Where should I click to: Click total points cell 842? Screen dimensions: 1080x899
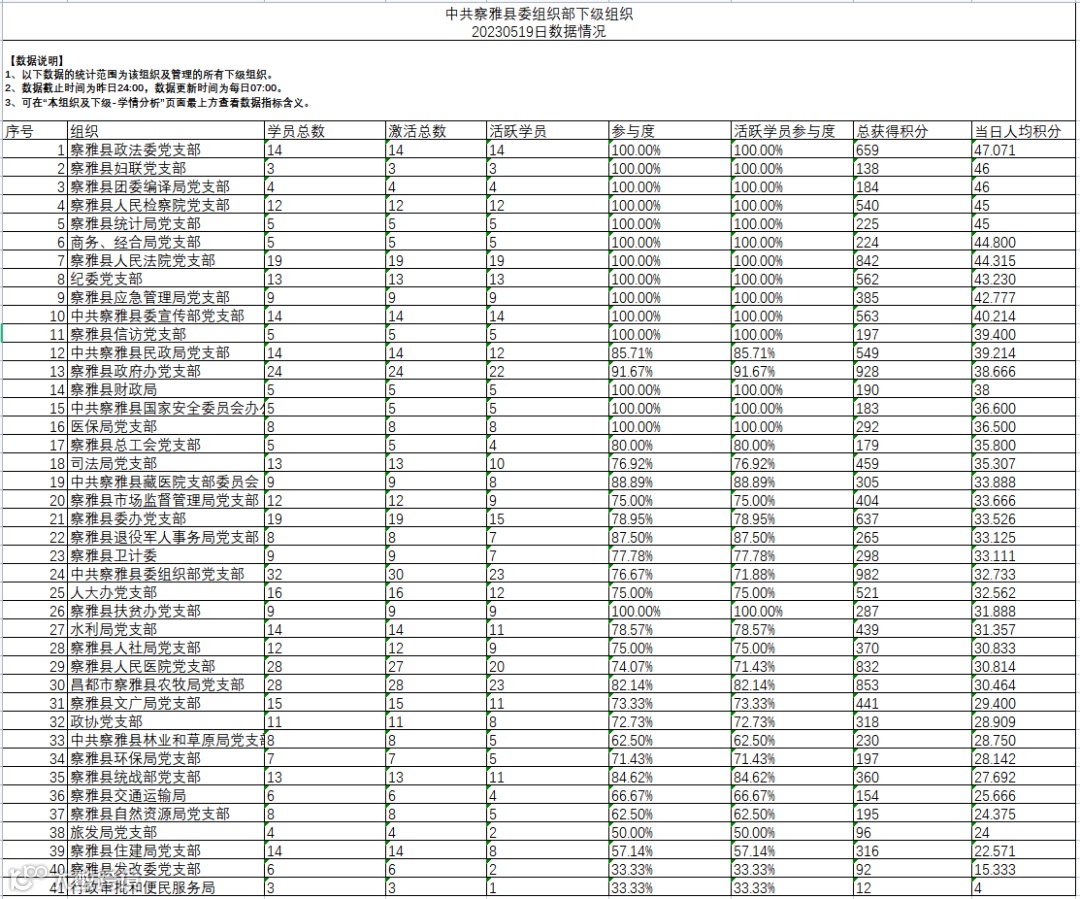(912, 260)
